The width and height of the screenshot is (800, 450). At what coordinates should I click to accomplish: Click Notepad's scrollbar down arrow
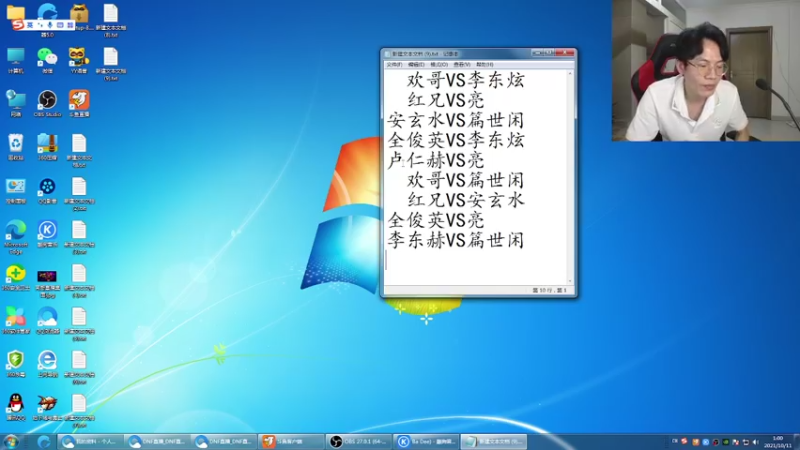570,281
